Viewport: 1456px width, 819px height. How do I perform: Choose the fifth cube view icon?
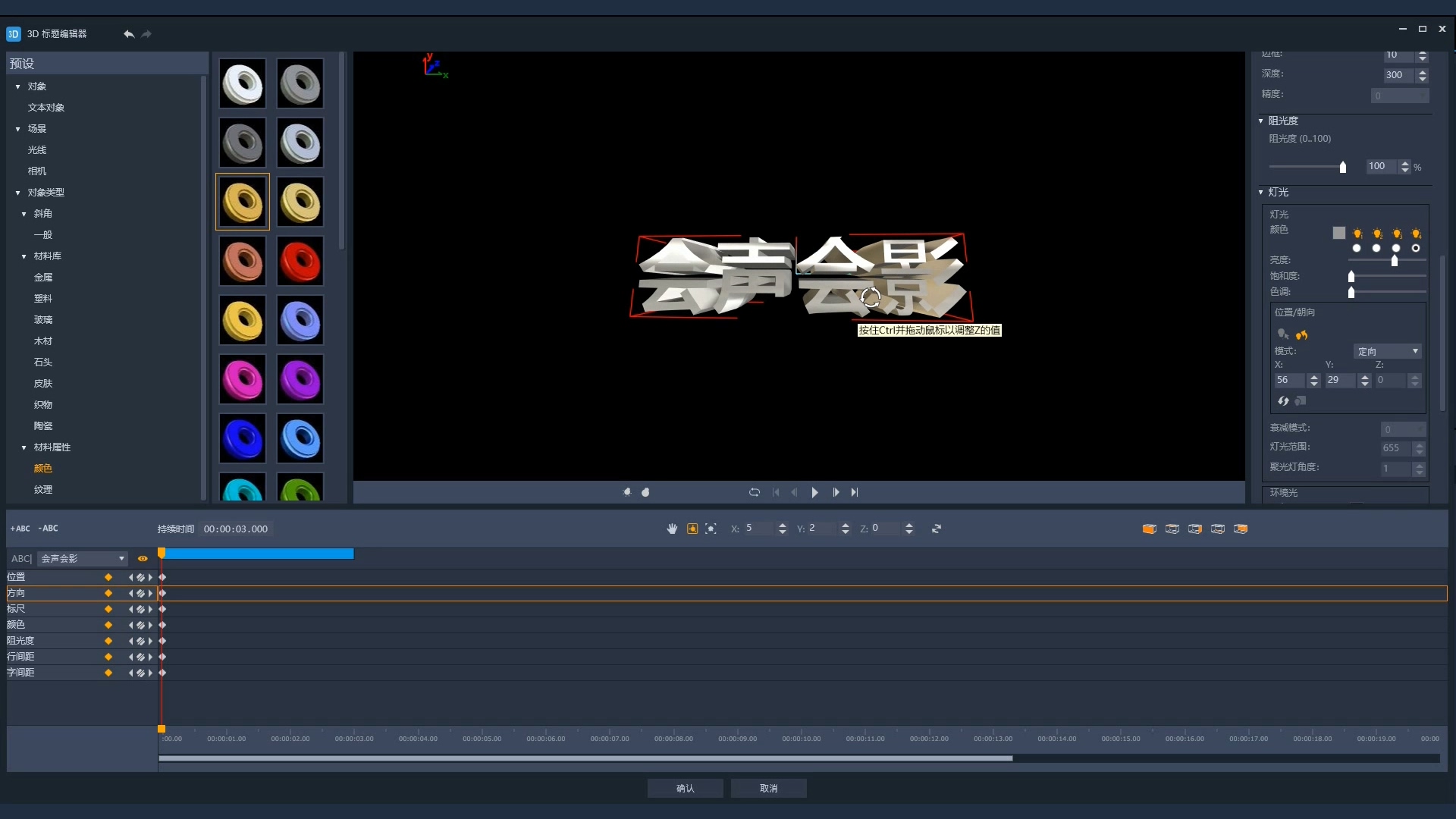1241,529
